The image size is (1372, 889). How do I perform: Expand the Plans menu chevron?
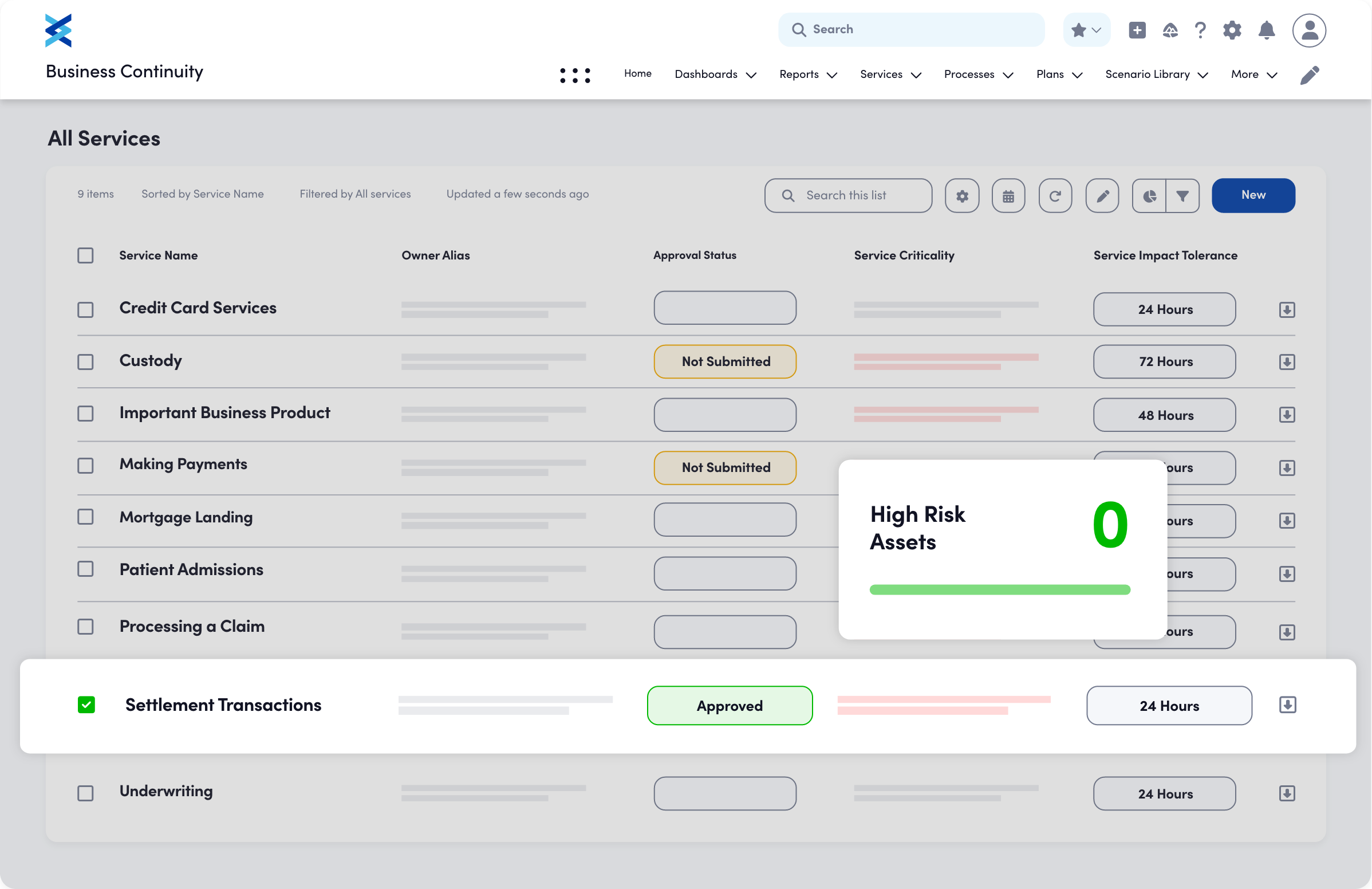1077,76
